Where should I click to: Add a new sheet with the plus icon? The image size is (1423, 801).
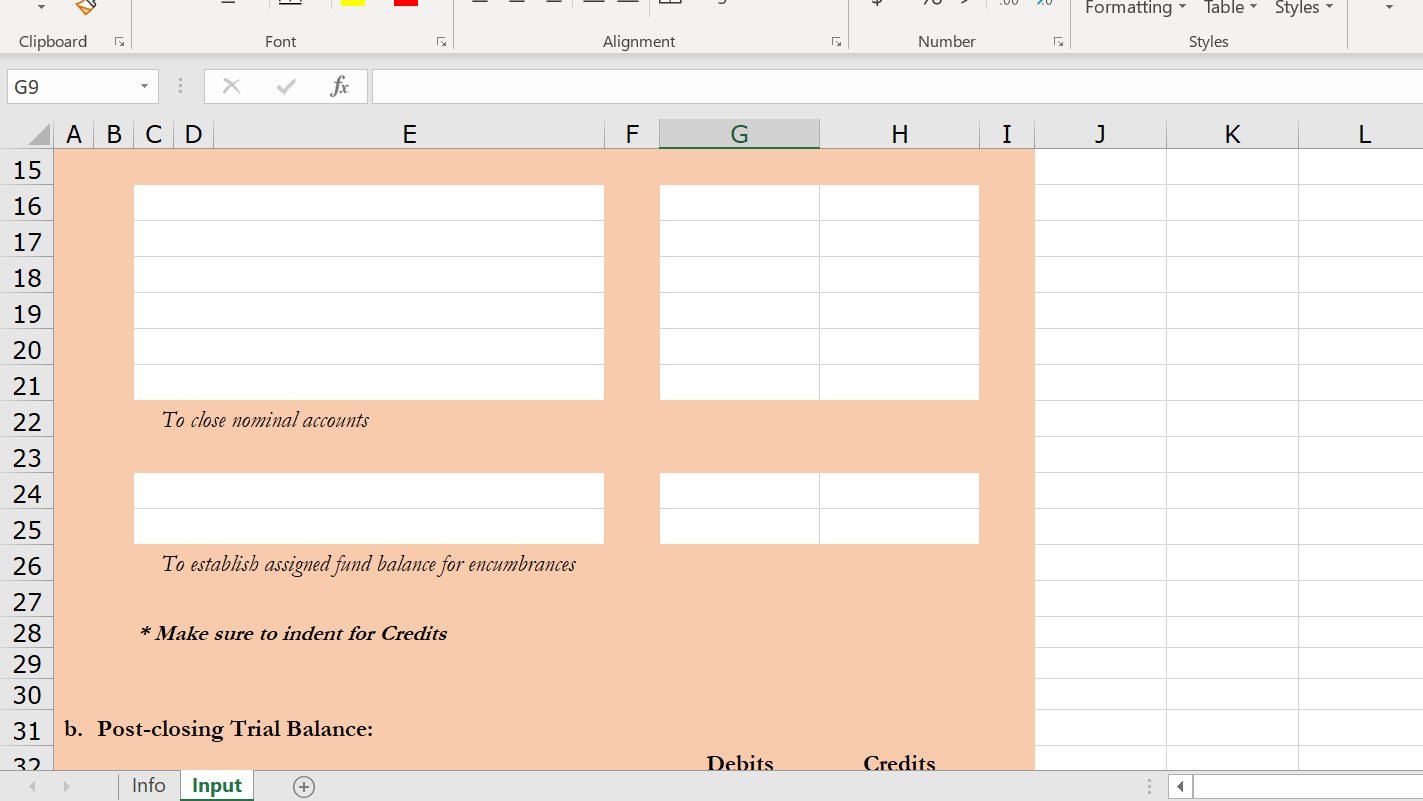(x=304, y=787)
